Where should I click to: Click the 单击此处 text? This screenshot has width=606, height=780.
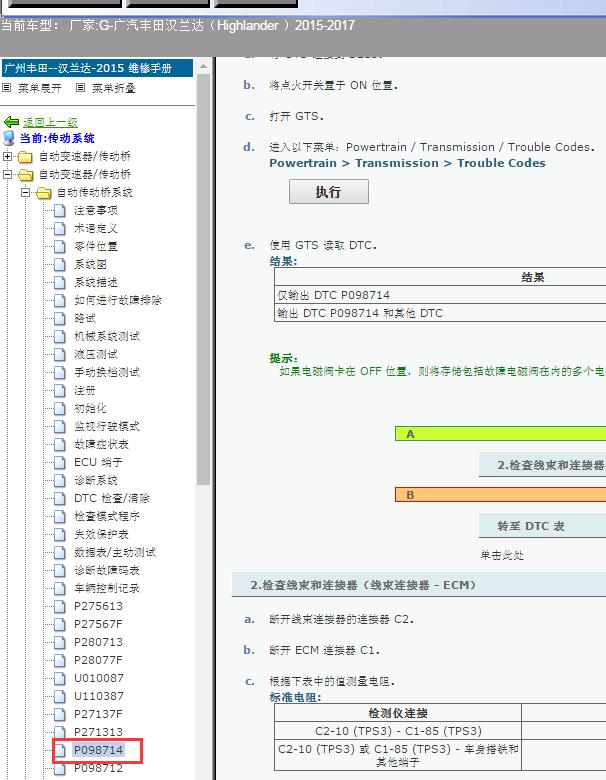502,555
